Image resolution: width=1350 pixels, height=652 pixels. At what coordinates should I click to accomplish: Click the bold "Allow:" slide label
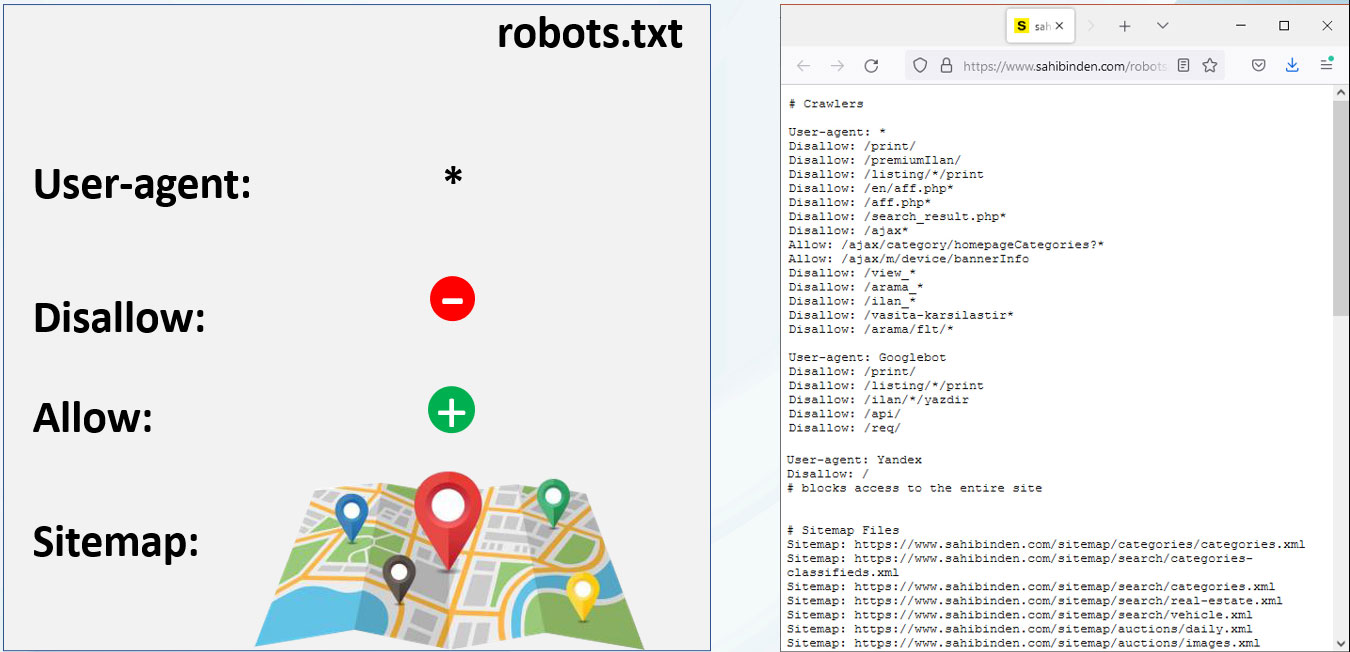coord(93,417)
